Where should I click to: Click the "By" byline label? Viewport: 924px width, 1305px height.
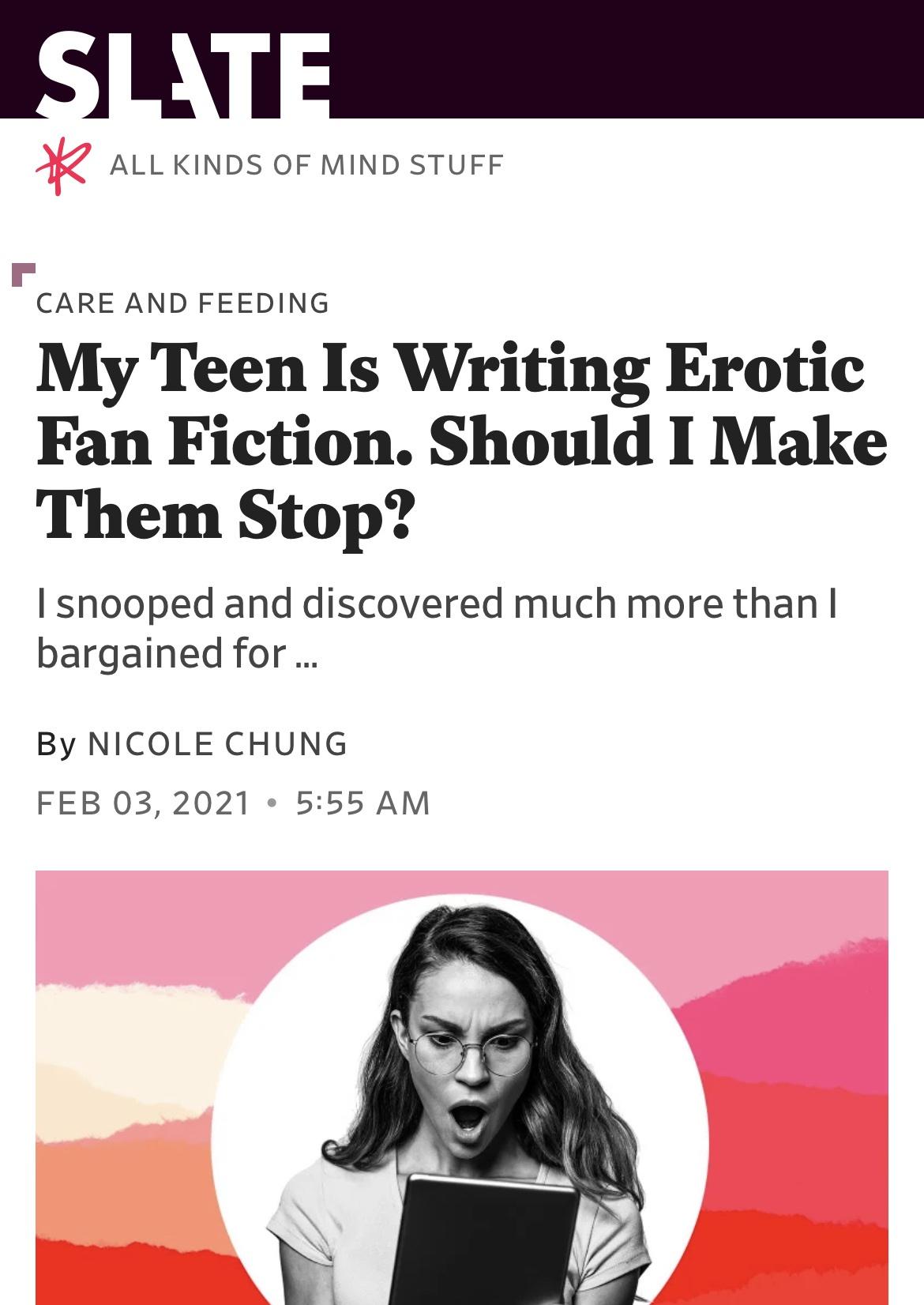[x=56, y=743]
